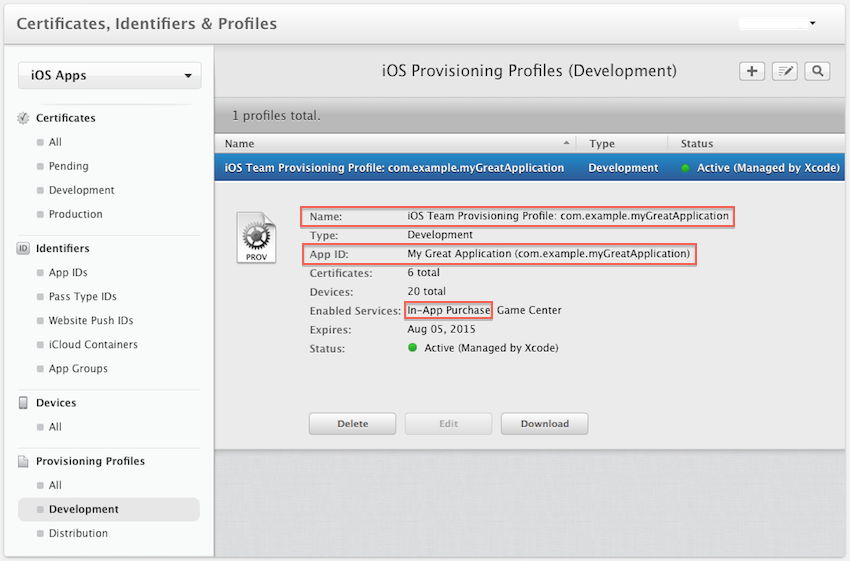Image resolution: width=850 pixels, height=561 pixels.
Task: Click the Certificates section icon
Action: [x=24, y=118]
